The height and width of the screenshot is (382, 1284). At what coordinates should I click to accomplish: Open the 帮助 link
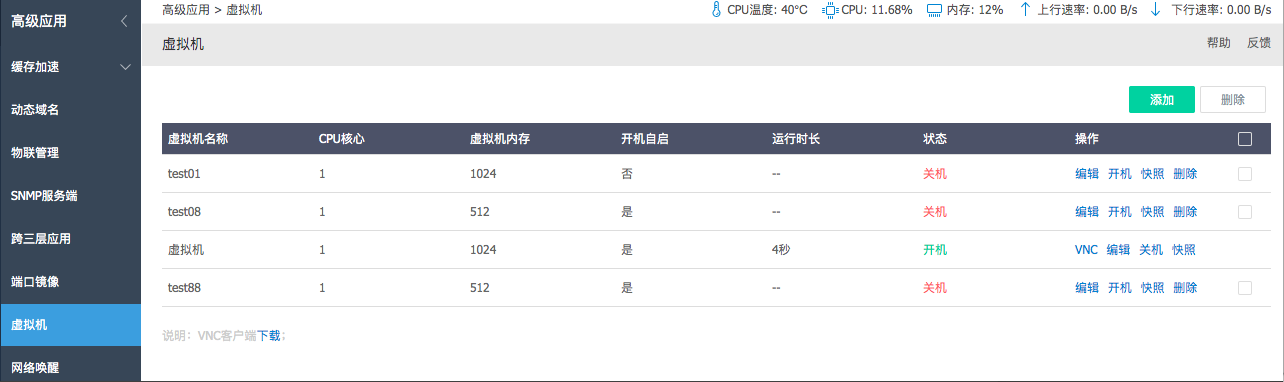click(x=1219, y=43)
